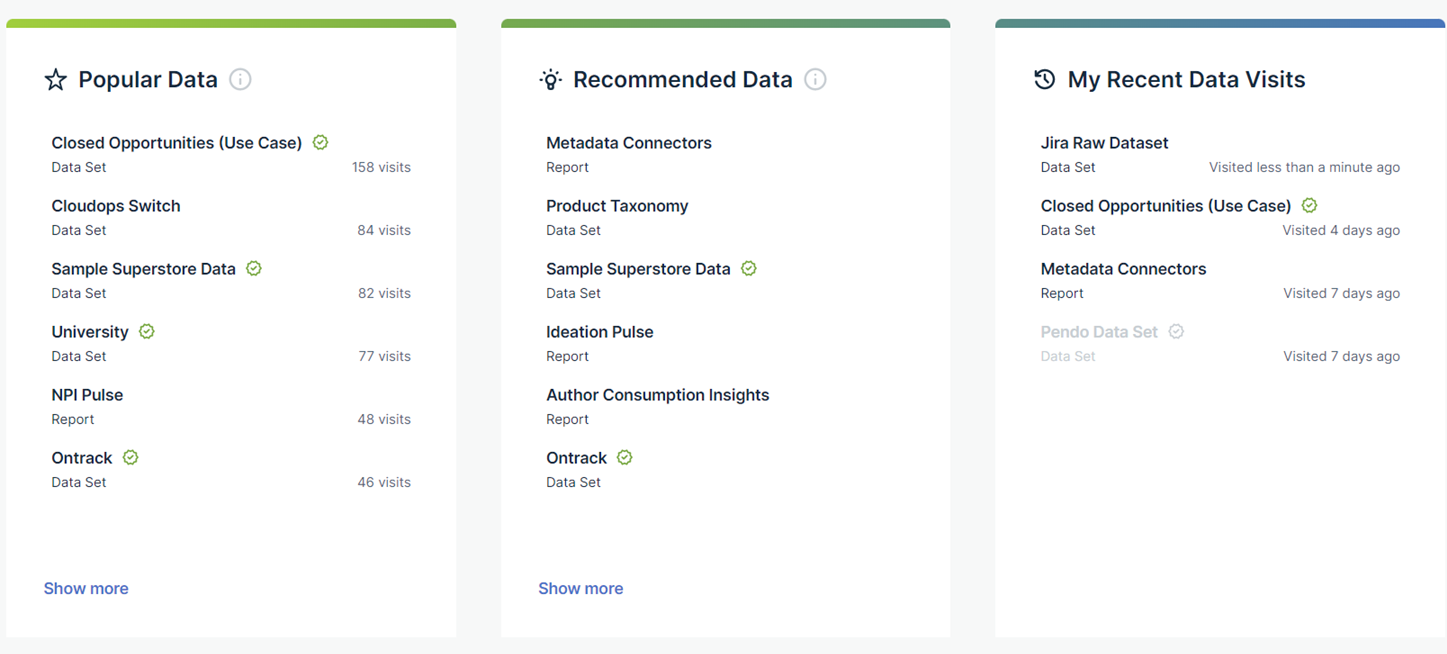The width and height of the screenshot is (1447, 654).
Task: Click the star icon beside Popular Data
Action: tap(56, 80)
